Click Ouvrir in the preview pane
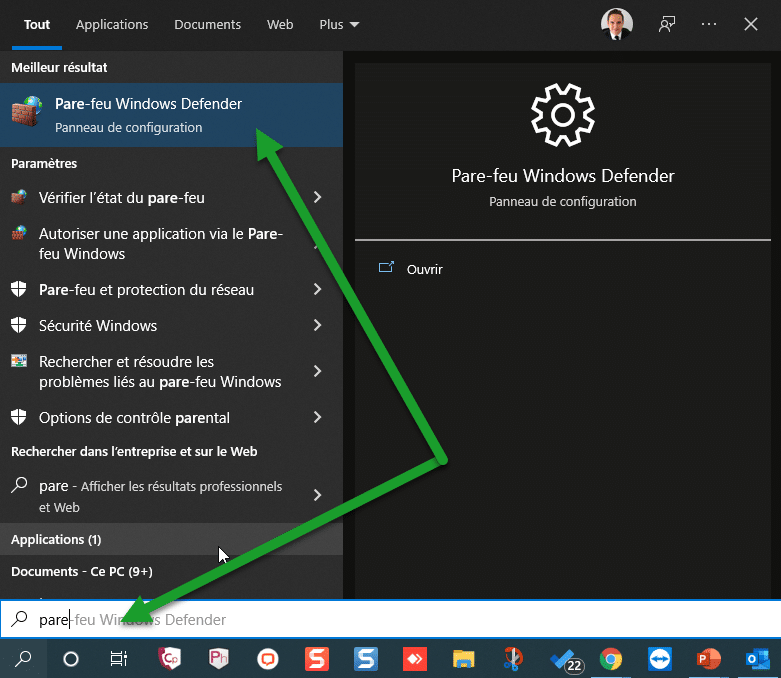 (x=424, y=270)
